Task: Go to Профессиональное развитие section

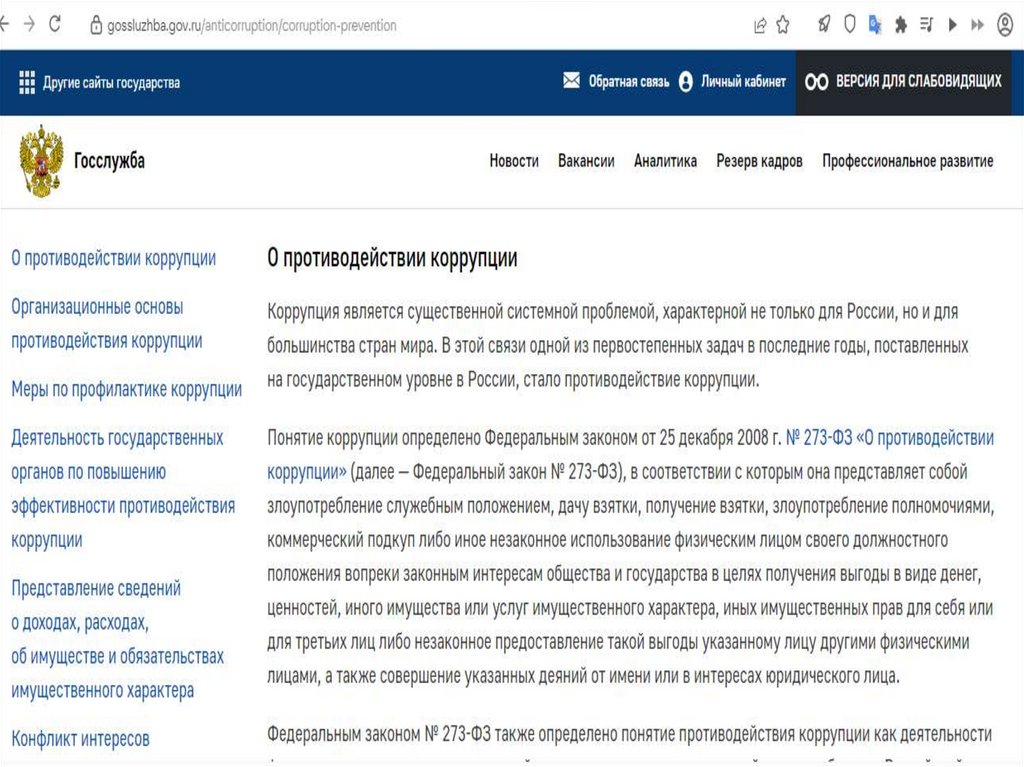Action: pyautogui.click(x=907, y=161)
